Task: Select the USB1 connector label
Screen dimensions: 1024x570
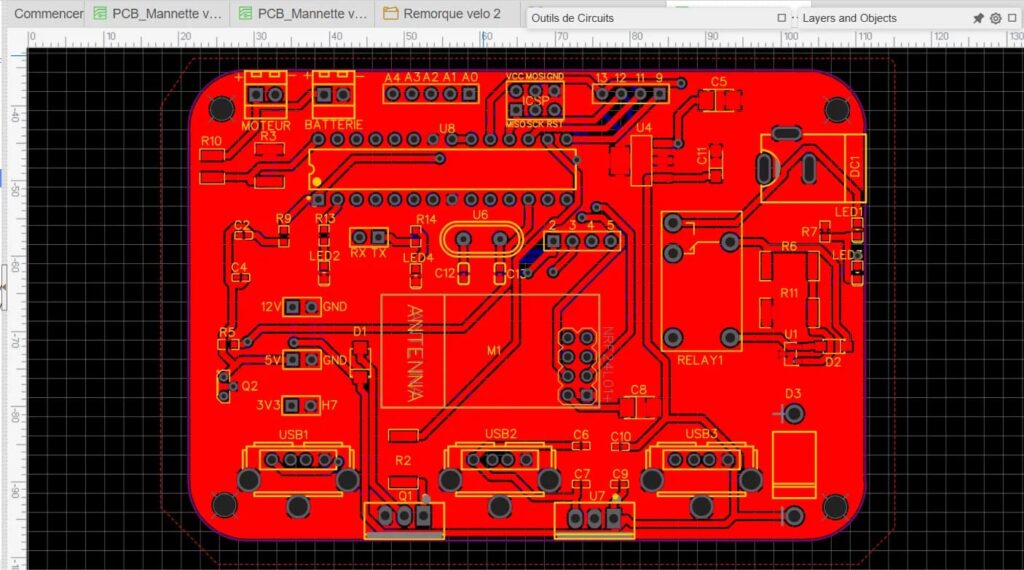Action: [x=293, y=434]
